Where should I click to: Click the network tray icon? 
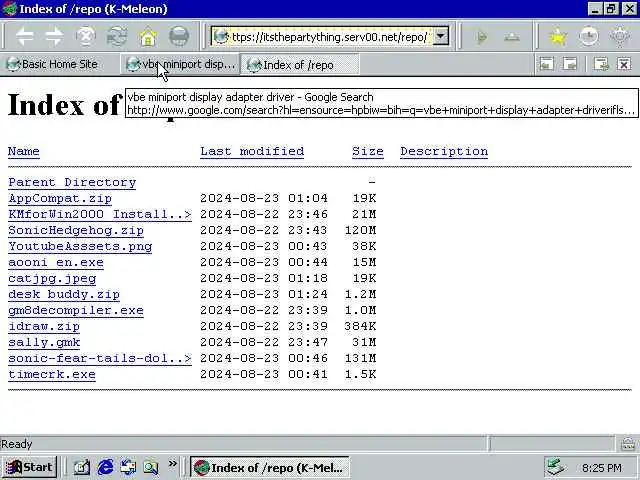point(555,467)
